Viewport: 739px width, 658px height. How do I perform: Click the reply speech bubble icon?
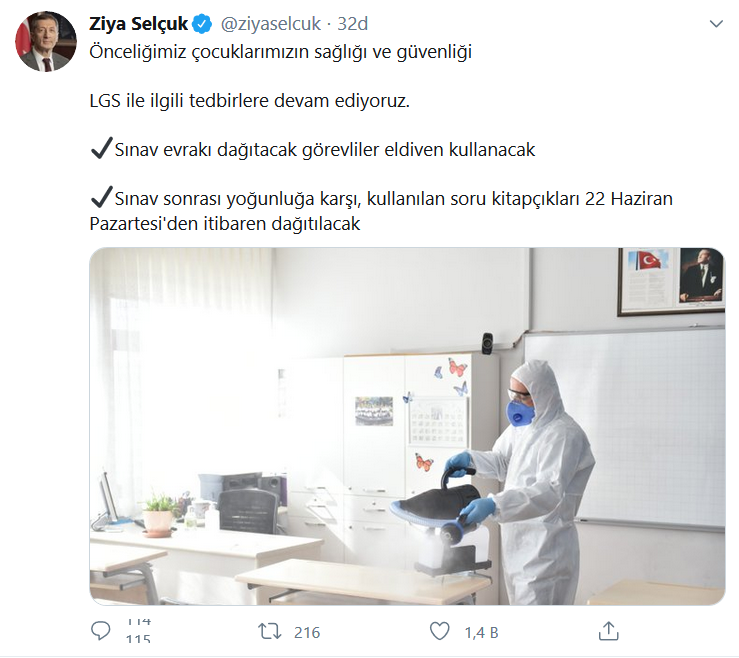coord(100,631)
